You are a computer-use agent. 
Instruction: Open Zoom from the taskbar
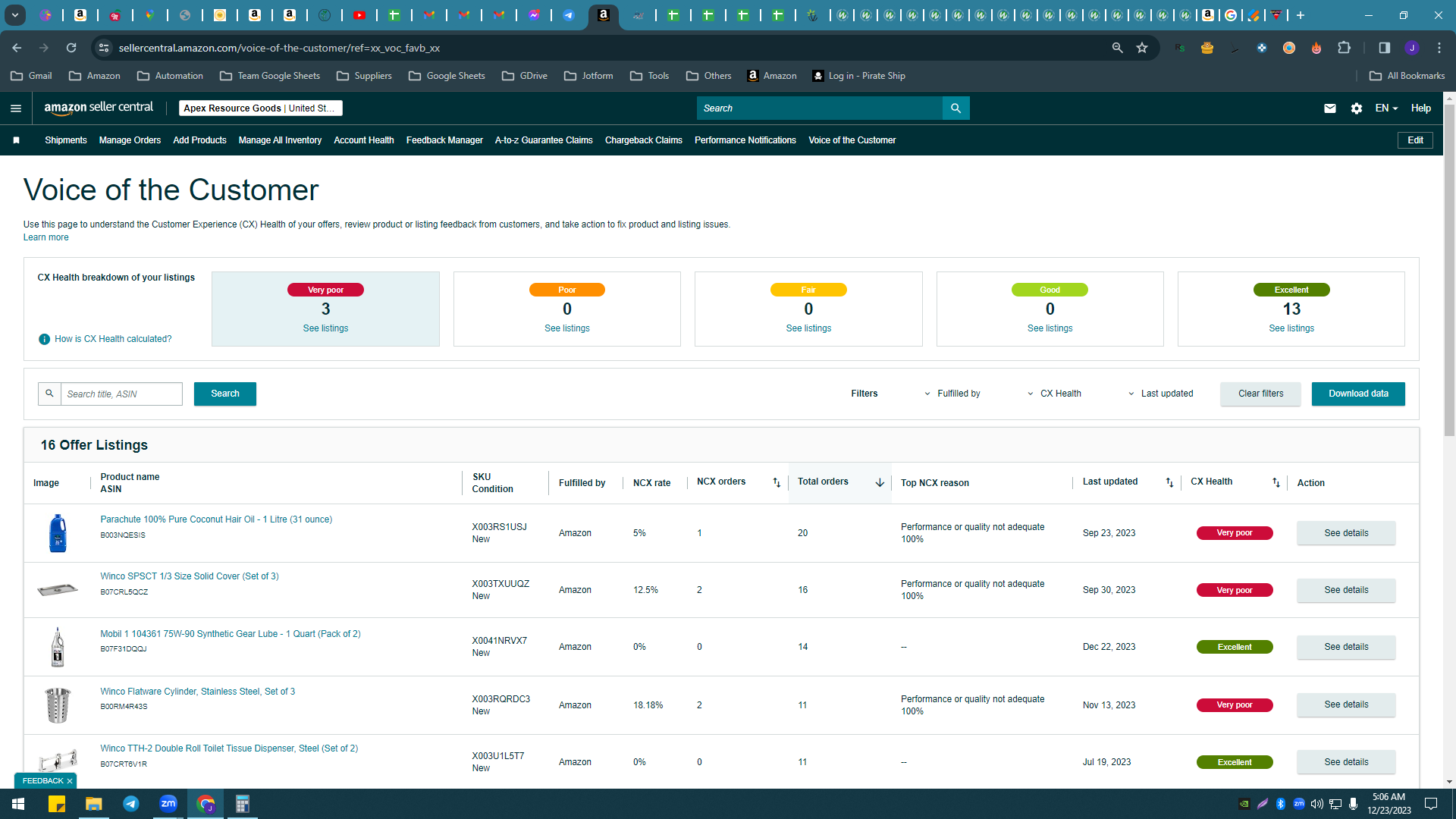point(168,804)
